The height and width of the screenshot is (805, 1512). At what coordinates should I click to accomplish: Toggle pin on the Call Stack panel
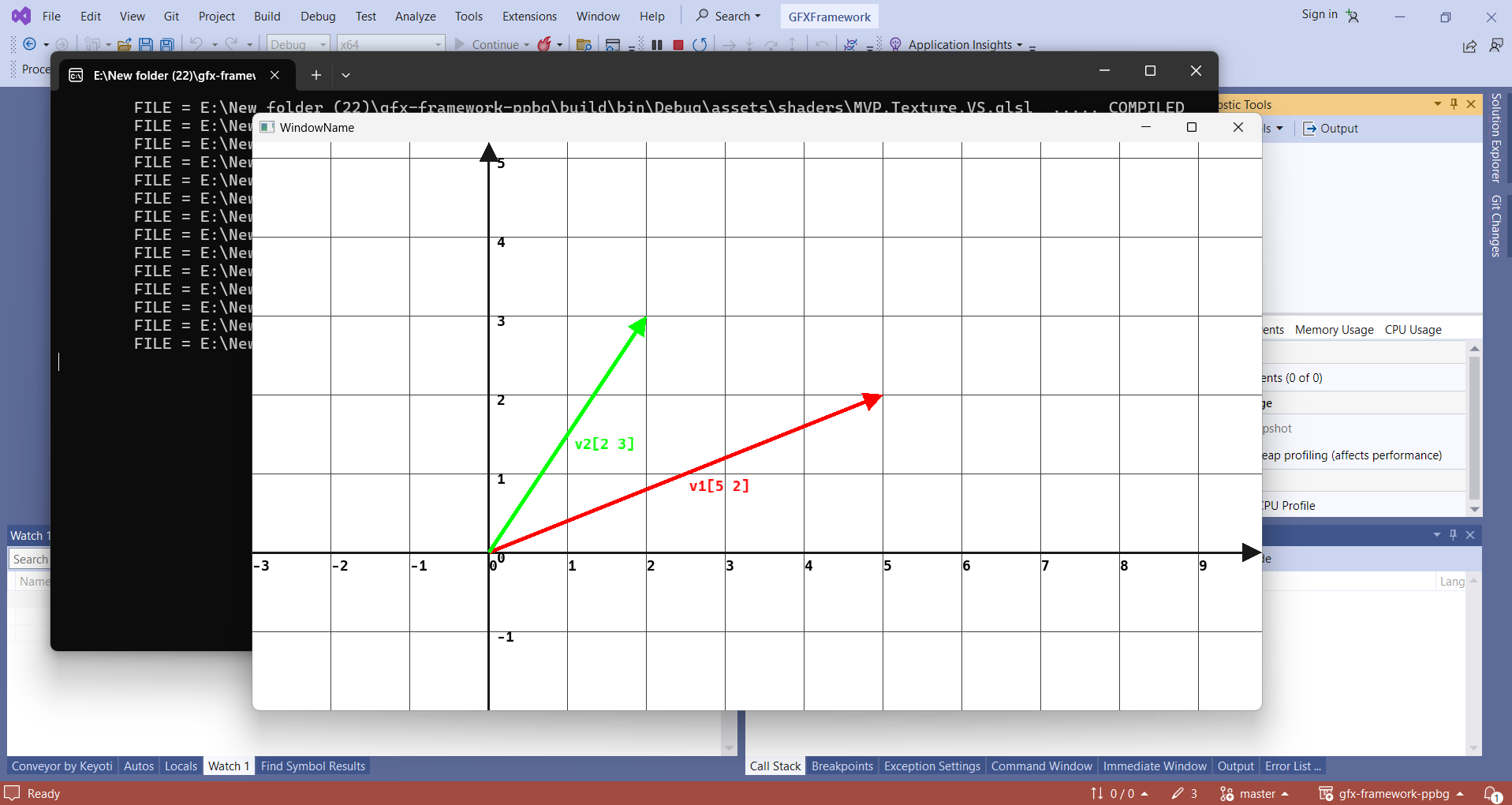pyautogui.click(x=1453, y=535)
